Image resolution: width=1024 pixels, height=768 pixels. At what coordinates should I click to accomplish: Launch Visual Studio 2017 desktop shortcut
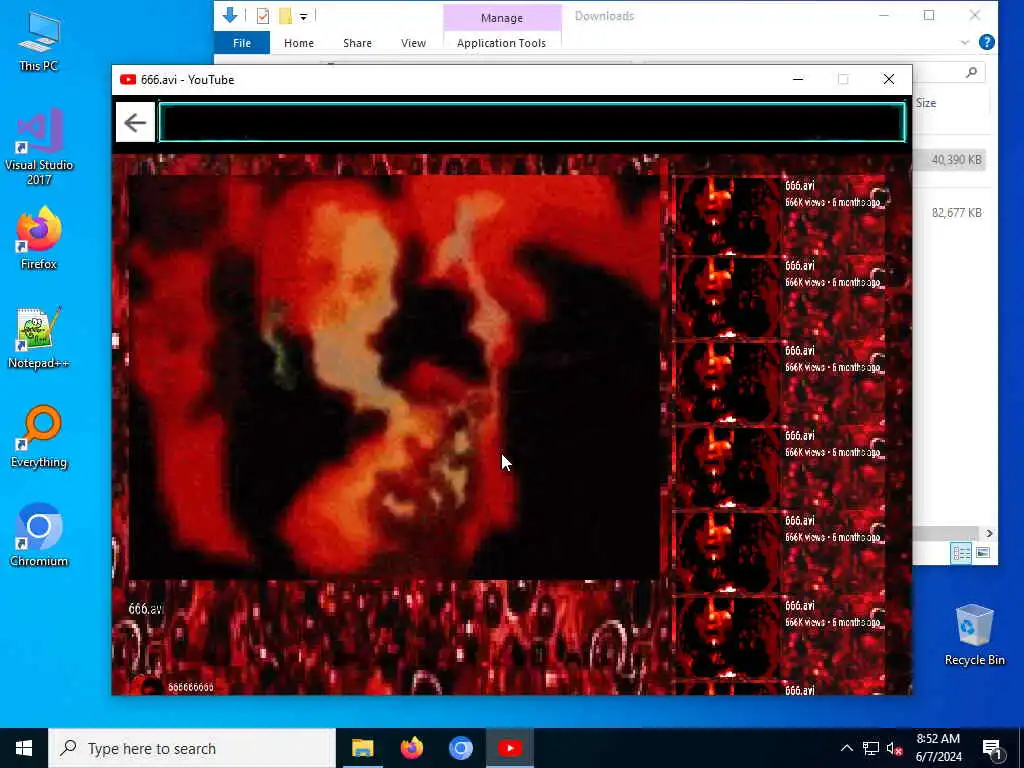(39, 147)
